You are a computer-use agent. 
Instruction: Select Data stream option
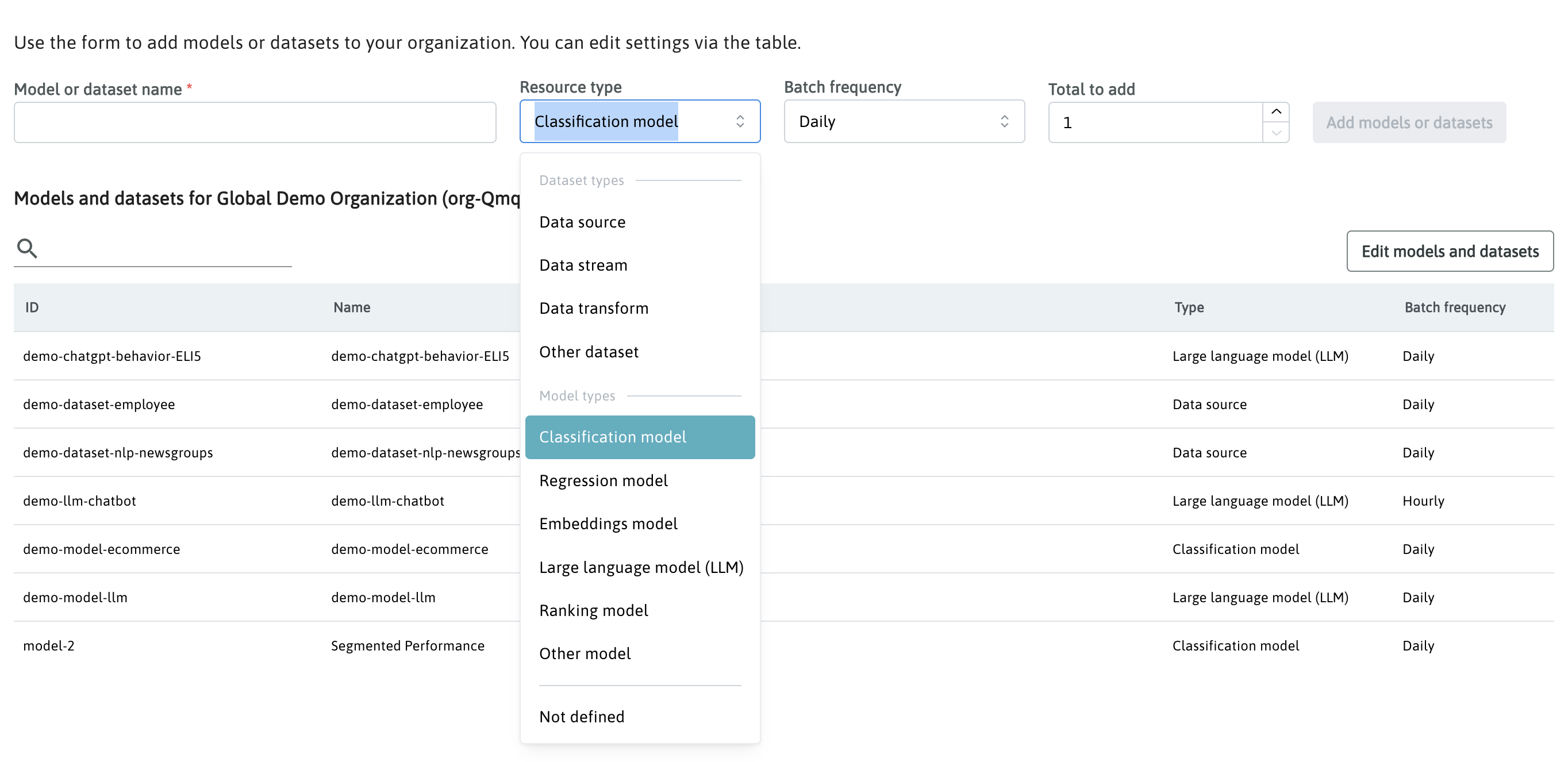(582, 265)
